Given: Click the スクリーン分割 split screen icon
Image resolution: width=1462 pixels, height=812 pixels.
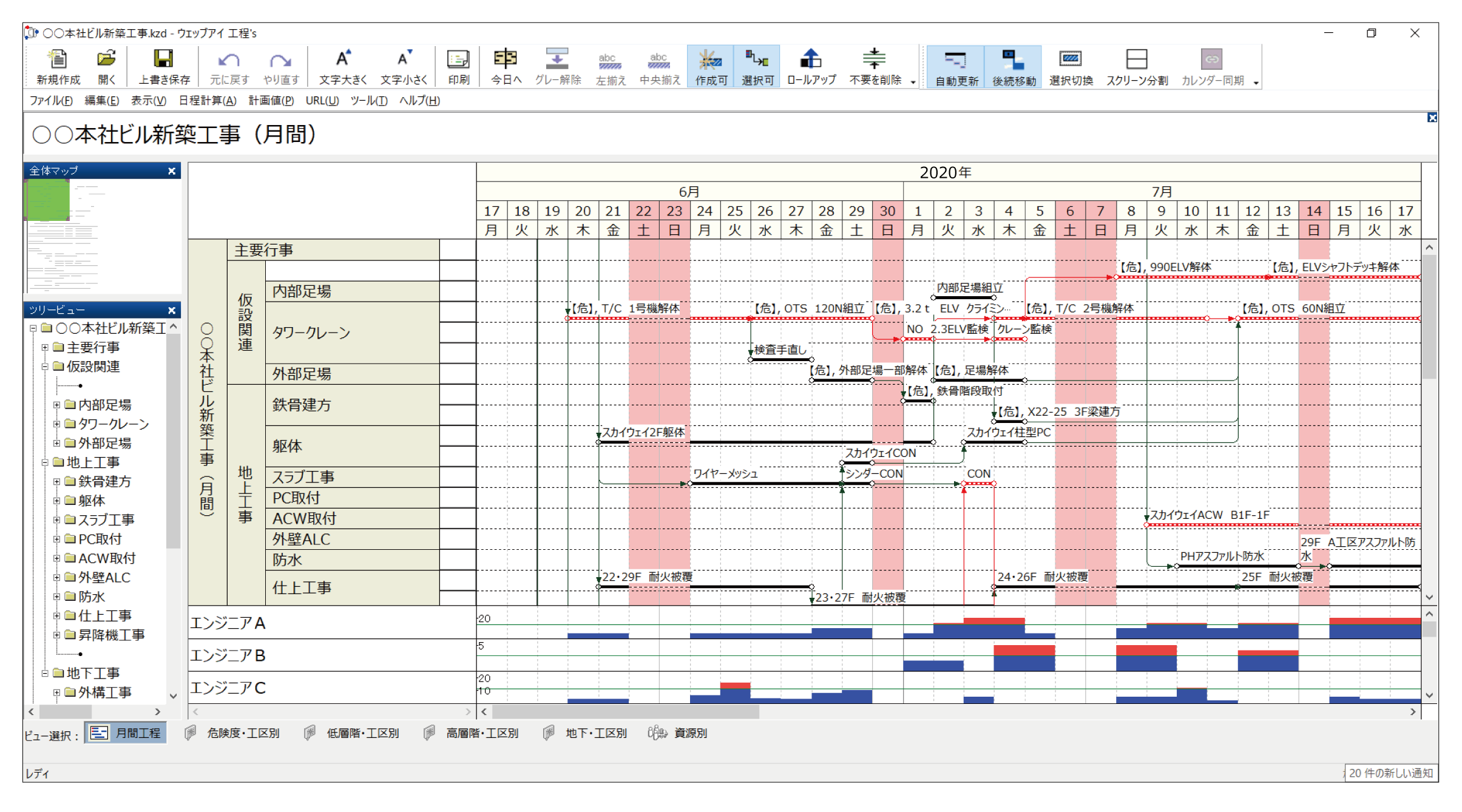Looking at the screenshot, I should click(x=1136, y=60).
